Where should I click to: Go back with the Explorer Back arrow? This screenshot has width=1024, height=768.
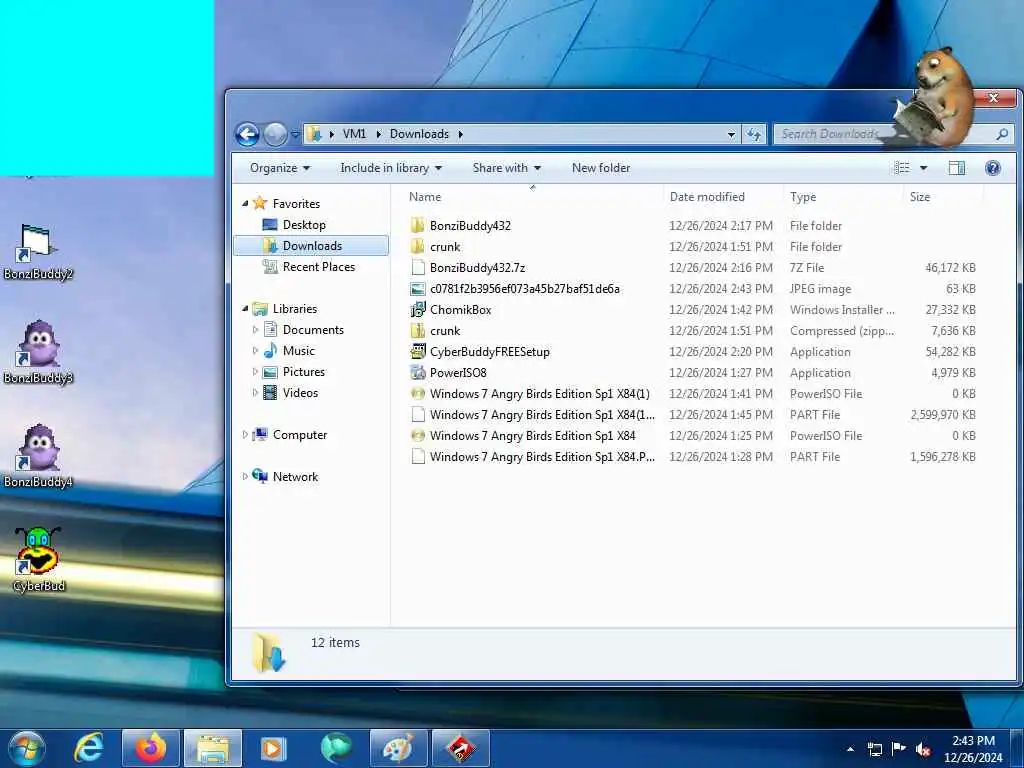coord(247,135)
